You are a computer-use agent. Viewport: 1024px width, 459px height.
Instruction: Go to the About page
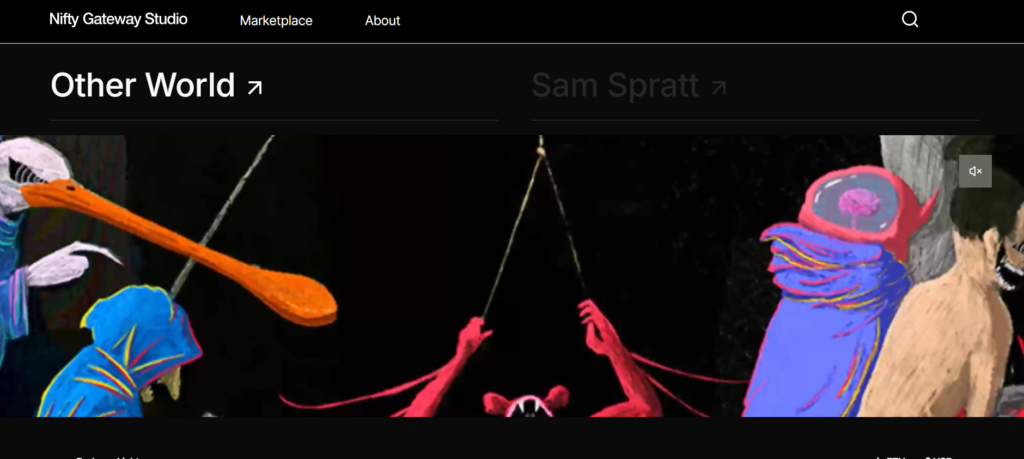[x=383, y=21]
